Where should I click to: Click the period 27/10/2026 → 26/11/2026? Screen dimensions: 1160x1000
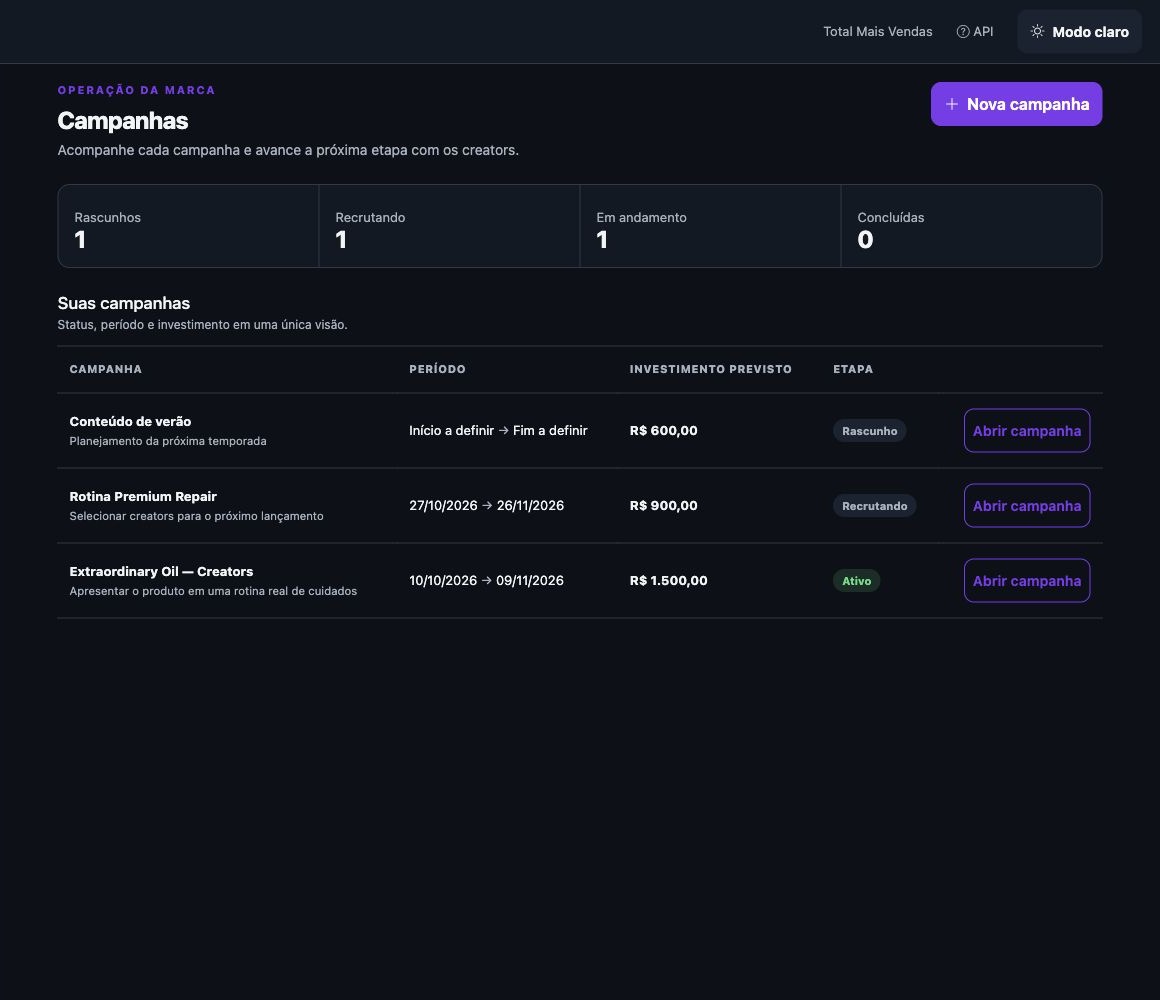click(x=486, y=506)
